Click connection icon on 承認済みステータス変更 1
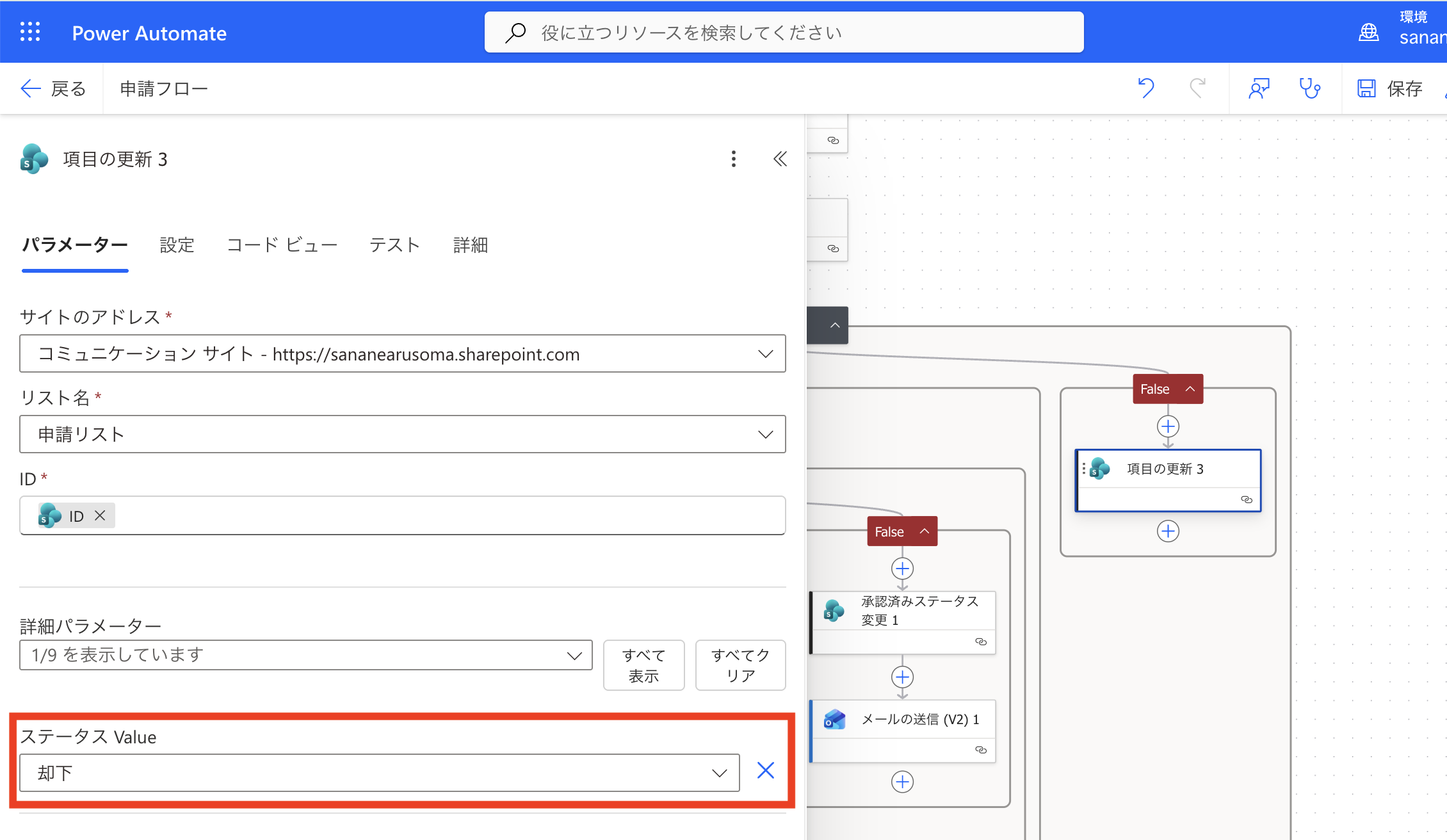The width and height of the screenshot is (1447, 840). (x=981, y=642)
